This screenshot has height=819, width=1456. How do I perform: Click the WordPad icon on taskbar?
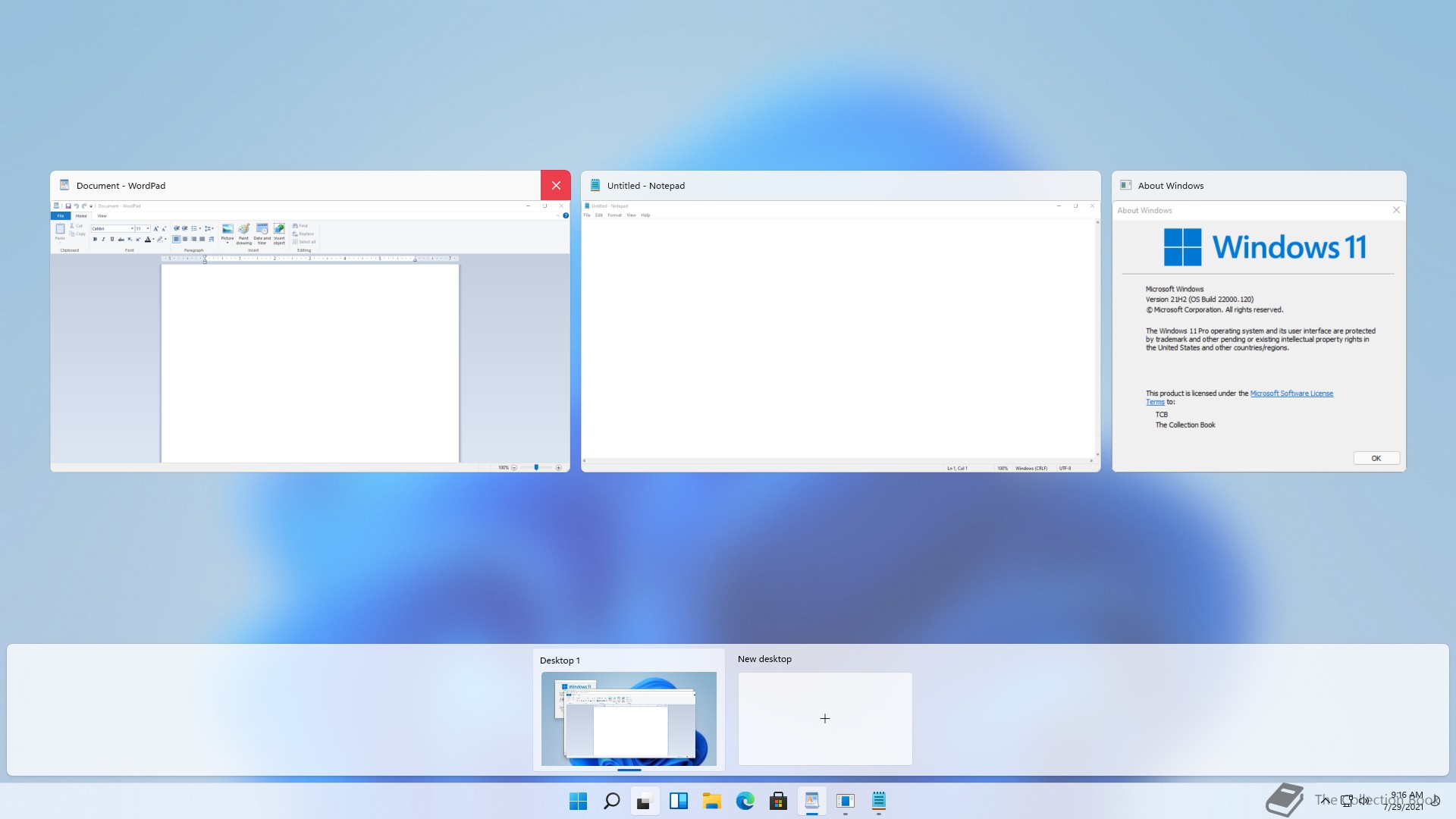811,801
